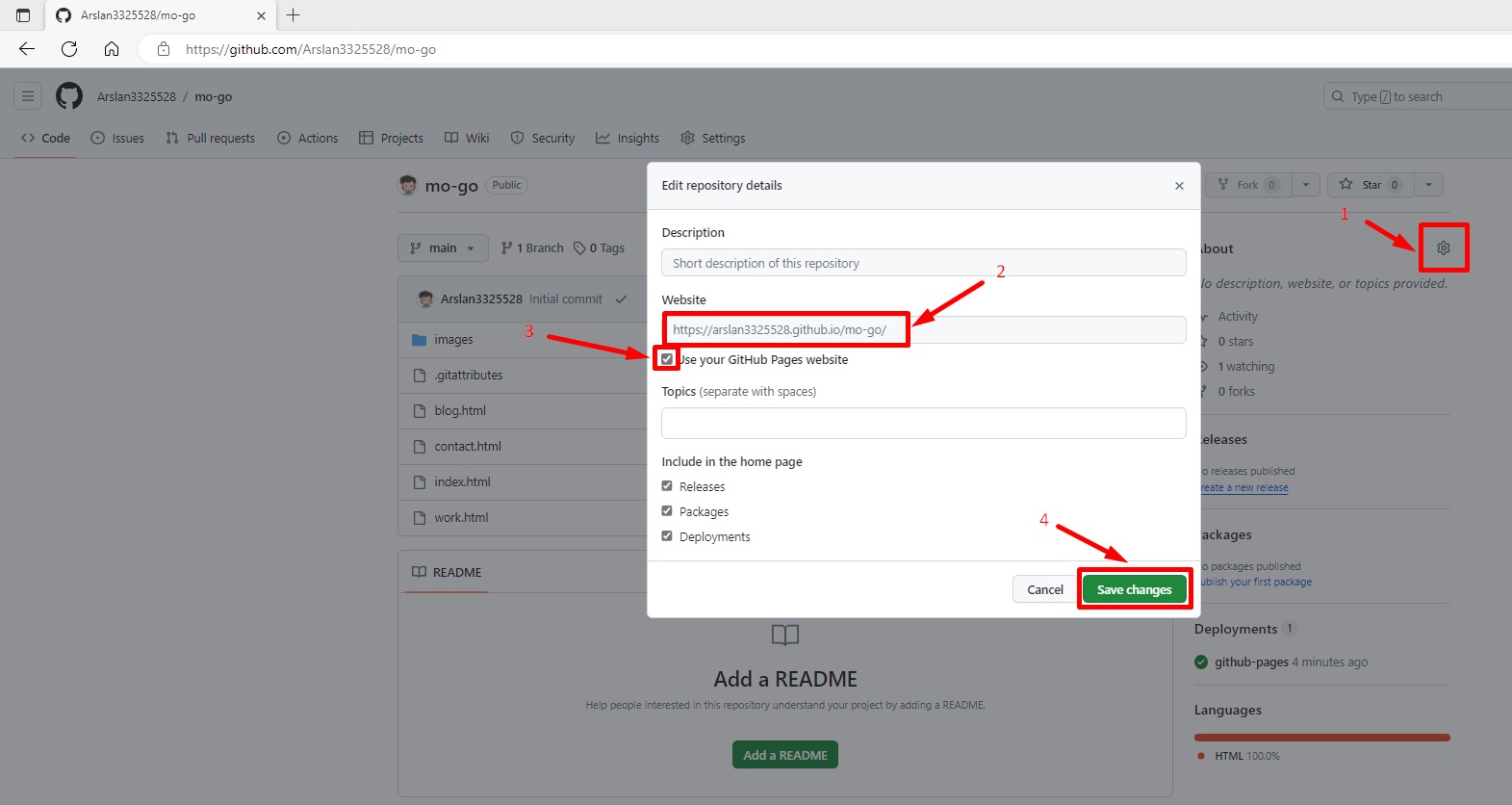Click the Type / to search box
This screenshot has height=805, width=1512.
pyautogui.click(x=1418, y=96)
